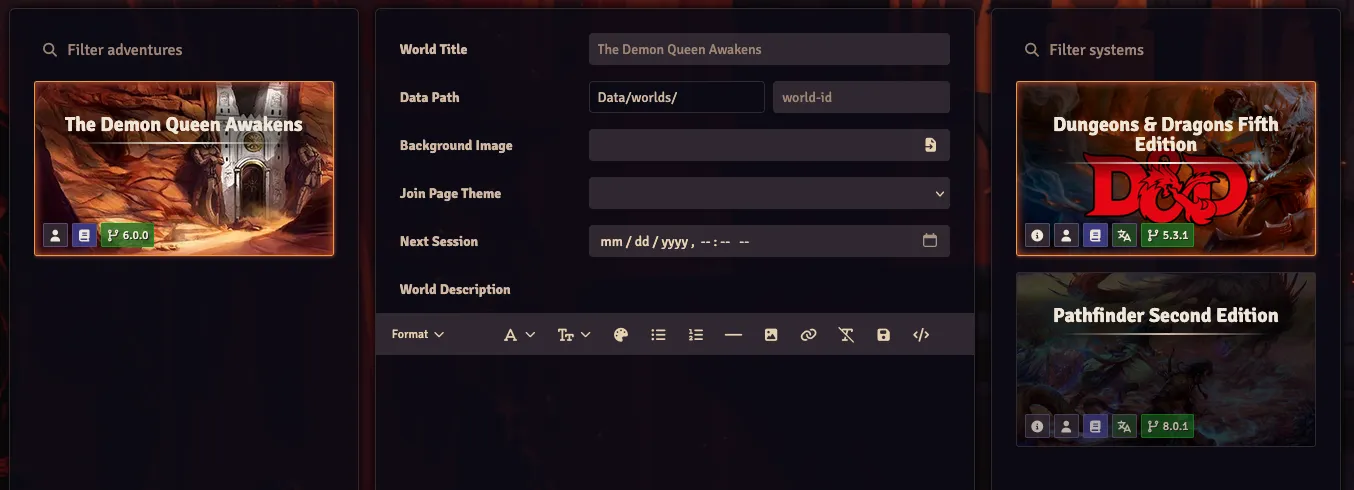Image resolution: width=1354 pixels, height=490 pixels.
Task: Clear text formatting in the editor
Action: tap(846, 335)
